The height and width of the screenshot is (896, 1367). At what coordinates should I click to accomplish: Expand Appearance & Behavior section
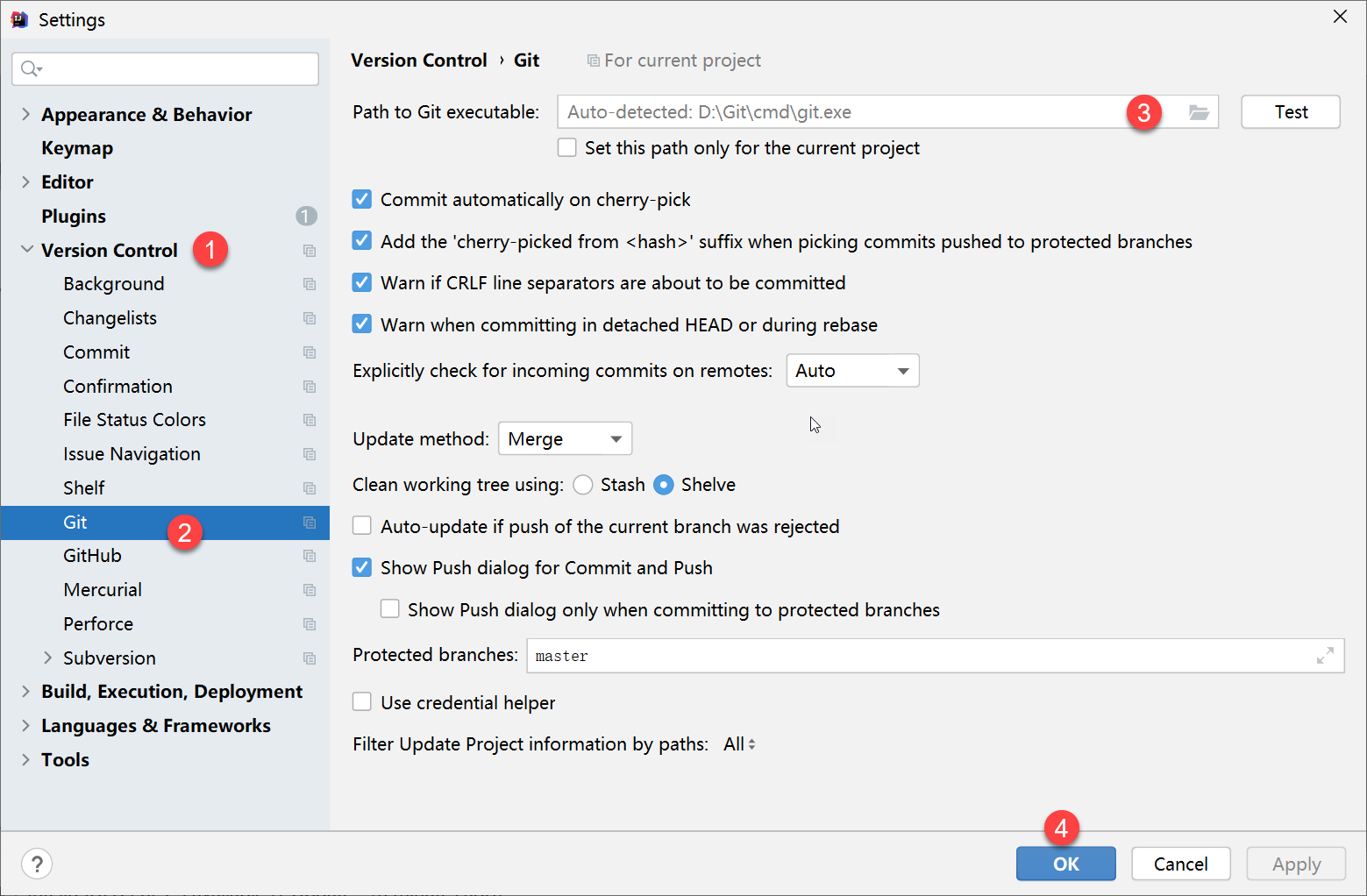click(x=25, y=114)
